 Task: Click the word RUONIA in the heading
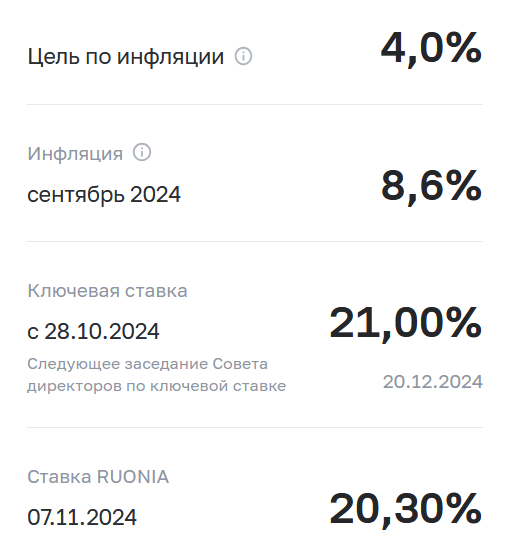coord(133,477)
